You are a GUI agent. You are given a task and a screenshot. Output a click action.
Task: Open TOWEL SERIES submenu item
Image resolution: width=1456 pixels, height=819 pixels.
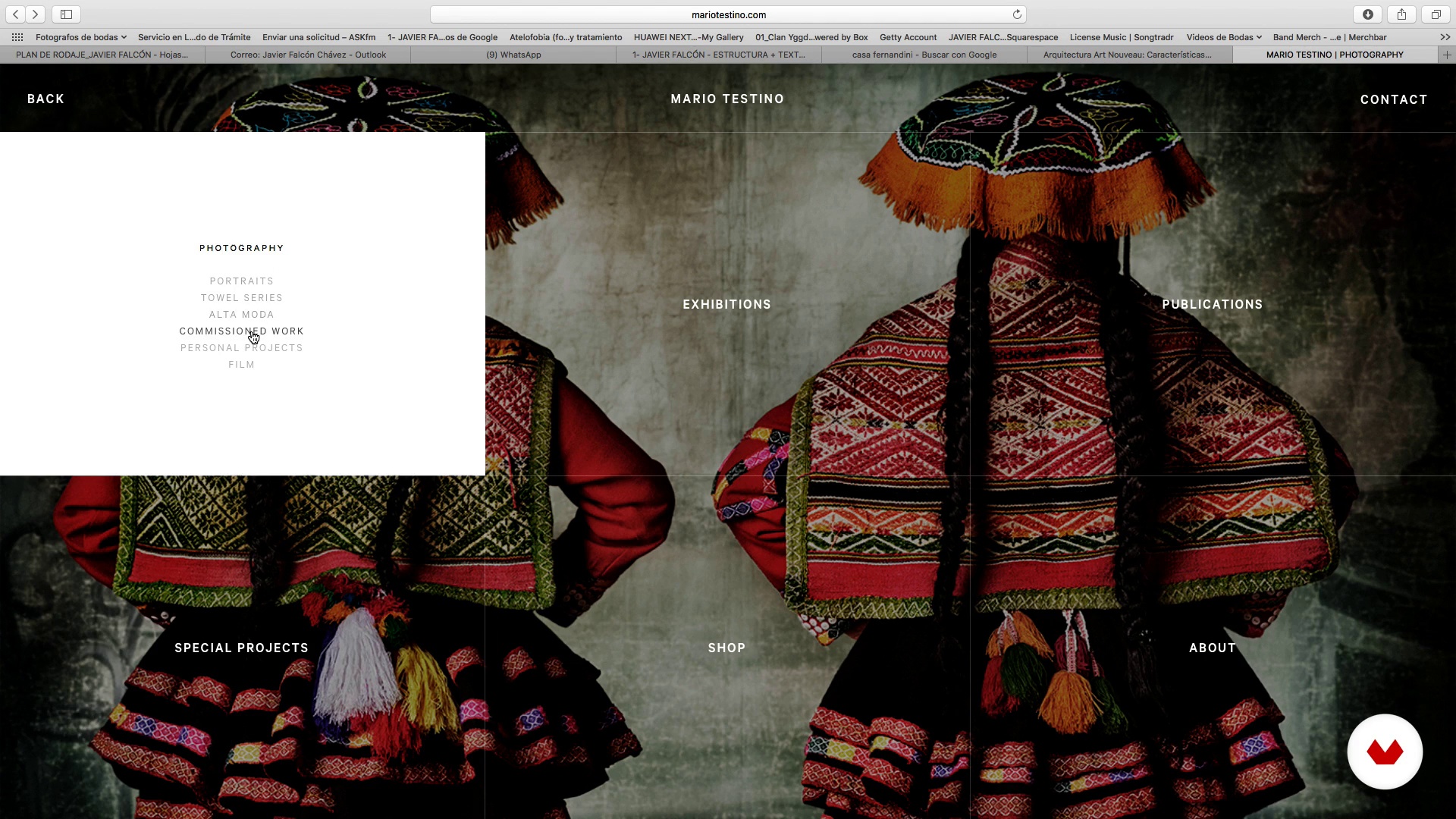pos(242,298)
